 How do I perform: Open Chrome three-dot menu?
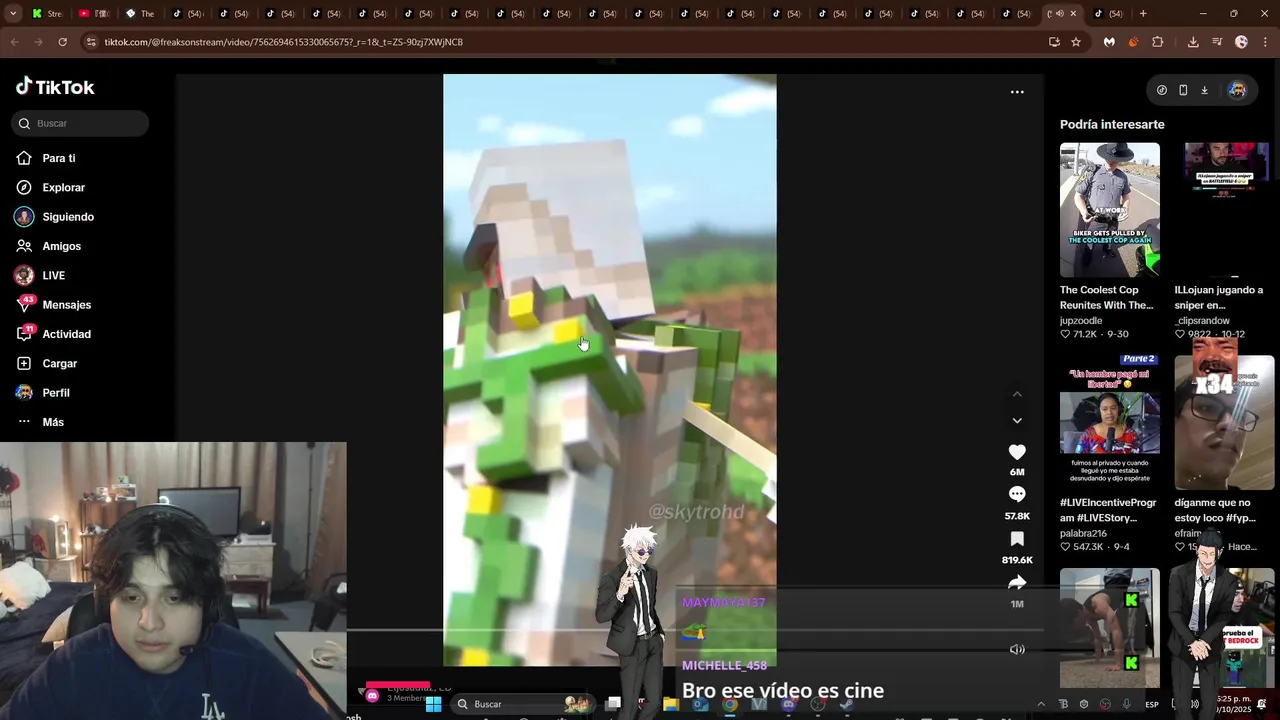point(1265,42)
